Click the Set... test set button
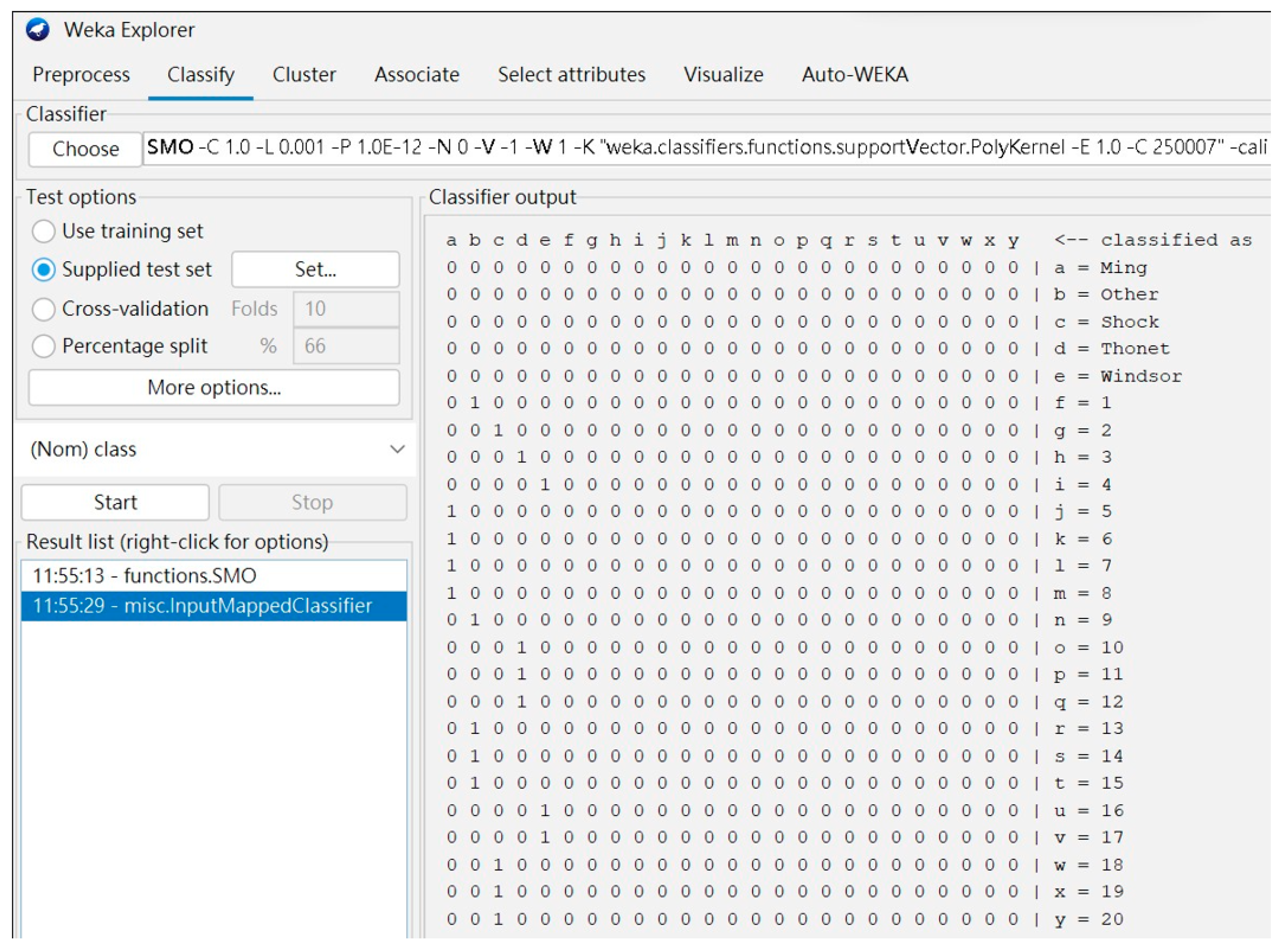 [315, 269]
